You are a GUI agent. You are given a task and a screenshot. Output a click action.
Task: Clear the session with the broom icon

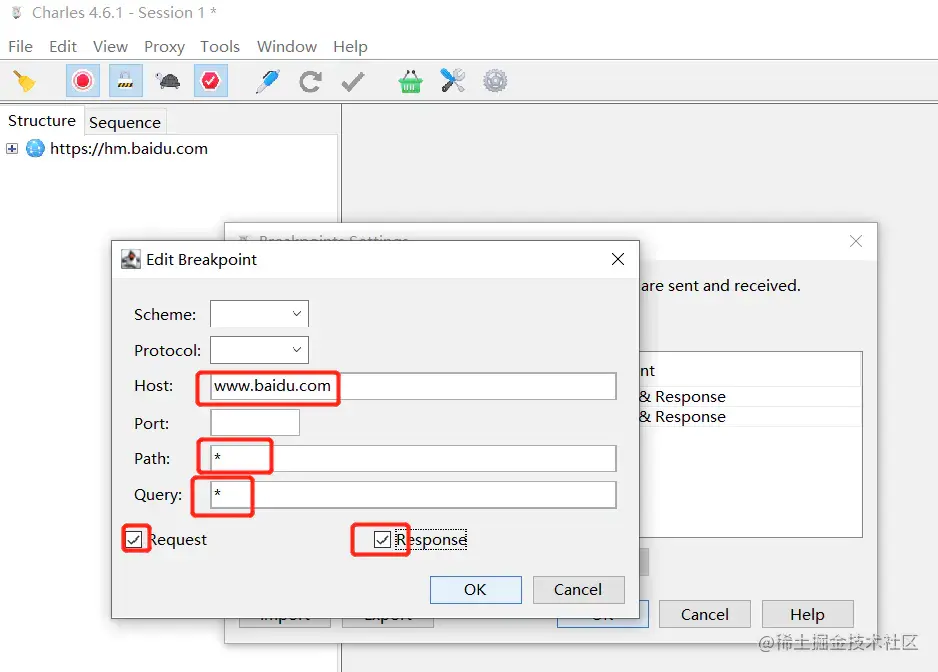coord(24,81)
